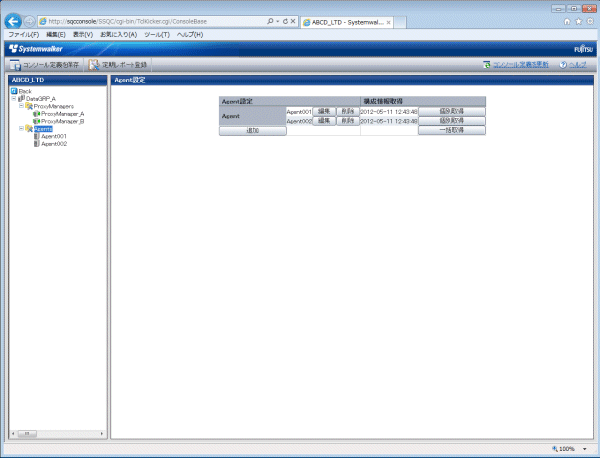
Task: Open the 編集(E) menu
Action: tap(56, 35)
